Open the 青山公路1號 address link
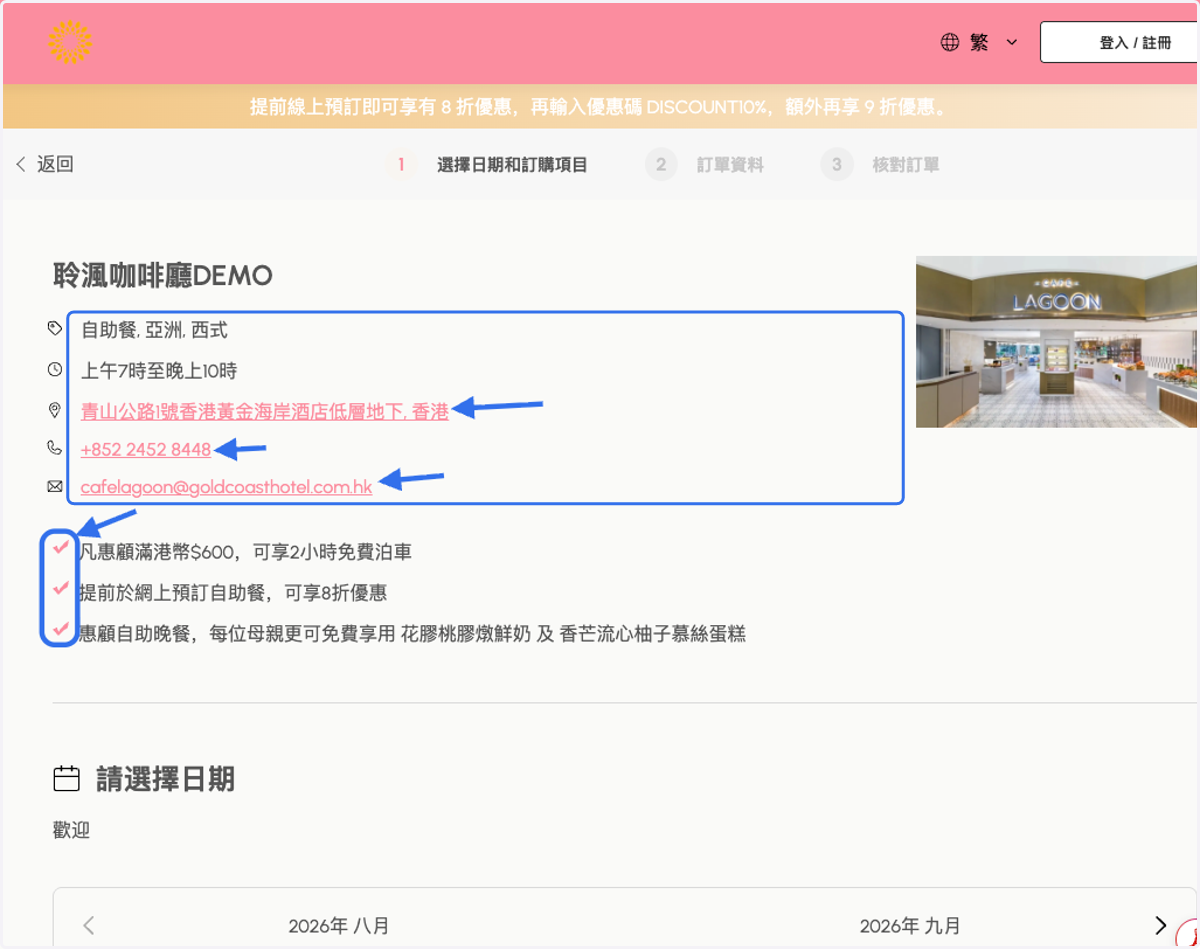 (x=264, y=410)
